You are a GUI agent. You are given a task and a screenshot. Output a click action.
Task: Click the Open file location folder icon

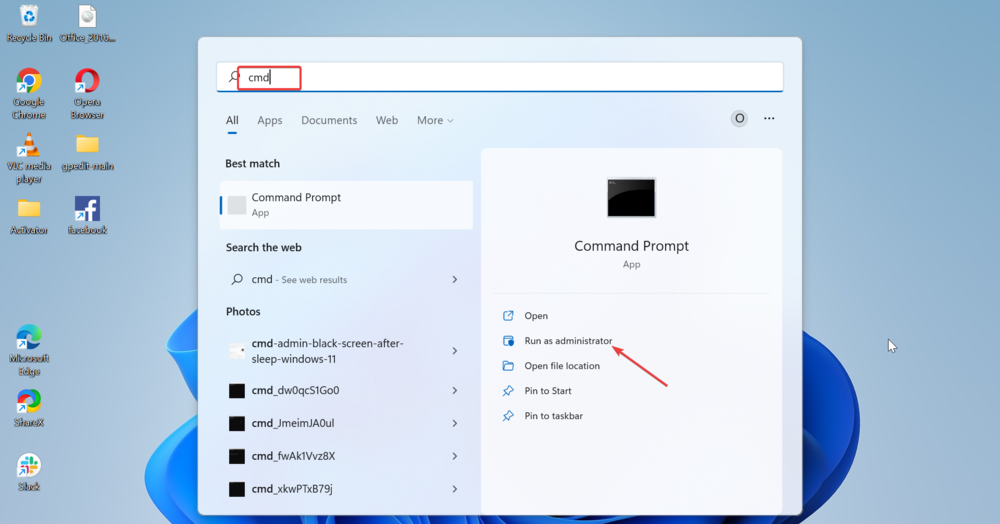[508, 366]
